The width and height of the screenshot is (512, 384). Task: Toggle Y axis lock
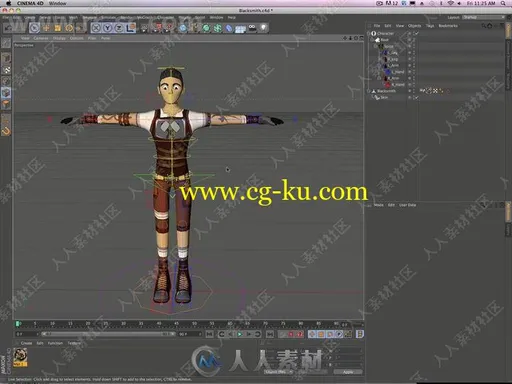[x=108, y=28]
